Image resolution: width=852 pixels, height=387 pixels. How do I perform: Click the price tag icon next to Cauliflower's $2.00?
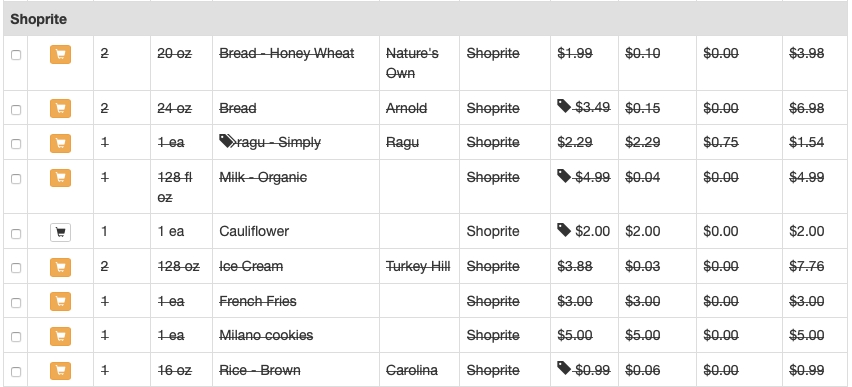point(564,230)
